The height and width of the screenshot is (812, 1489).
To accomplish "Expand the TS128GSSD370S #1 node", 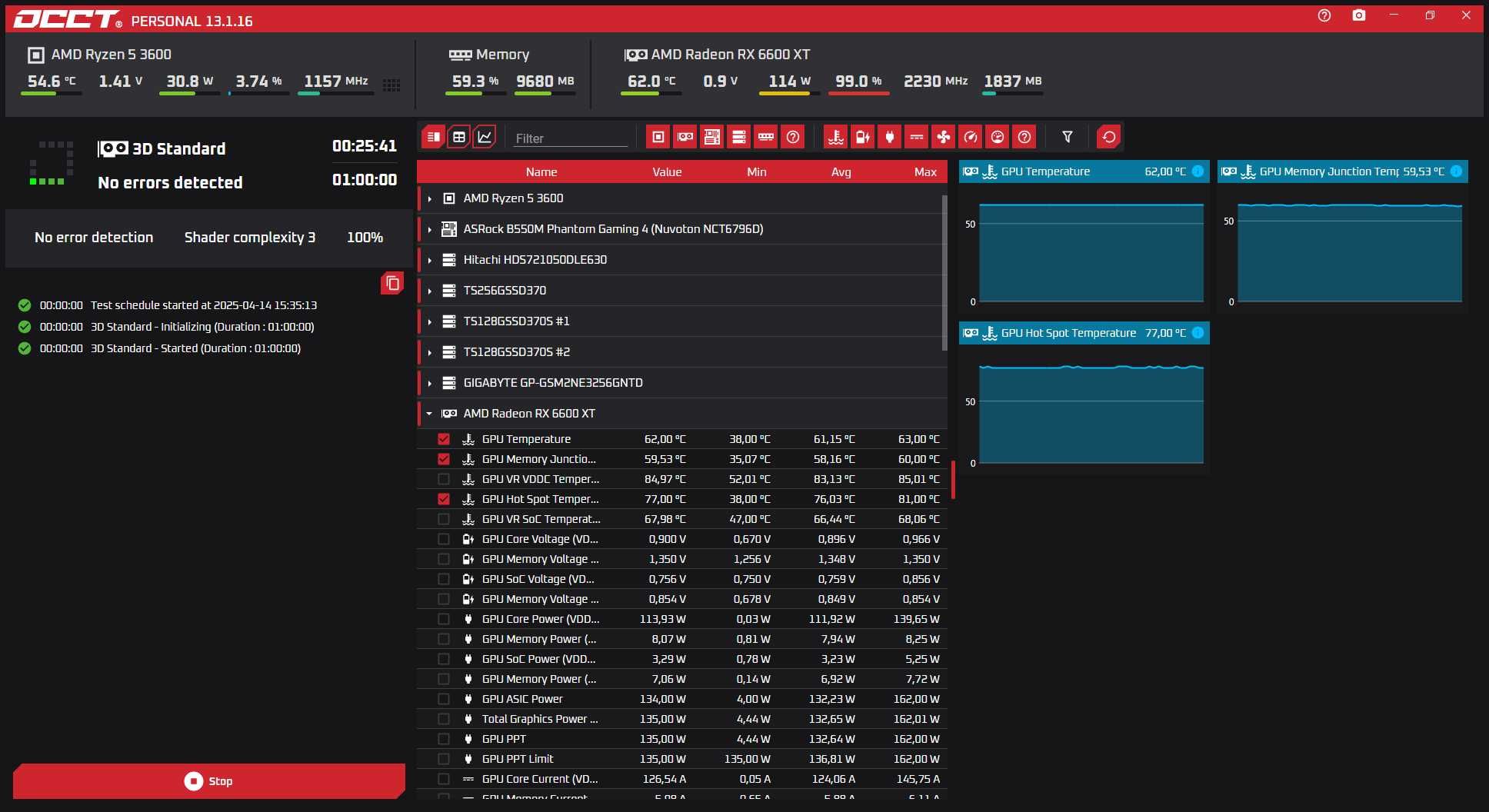I will (429, 321).
